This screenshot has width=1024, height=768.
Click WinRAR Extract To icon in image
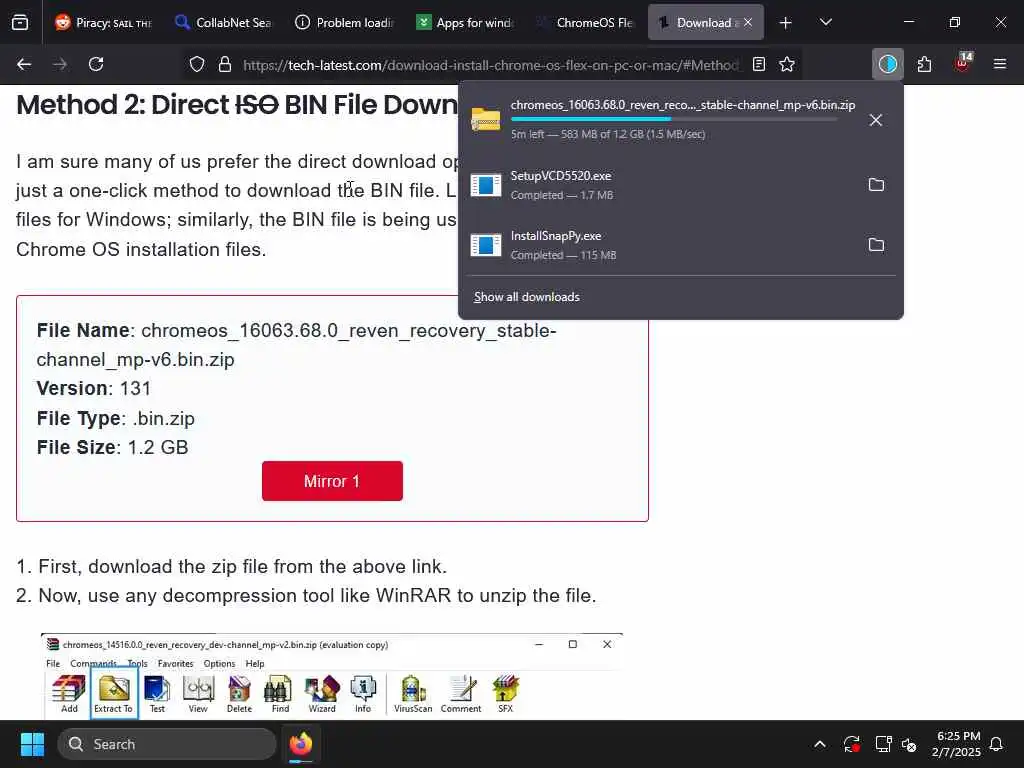(x=114, y=694)
